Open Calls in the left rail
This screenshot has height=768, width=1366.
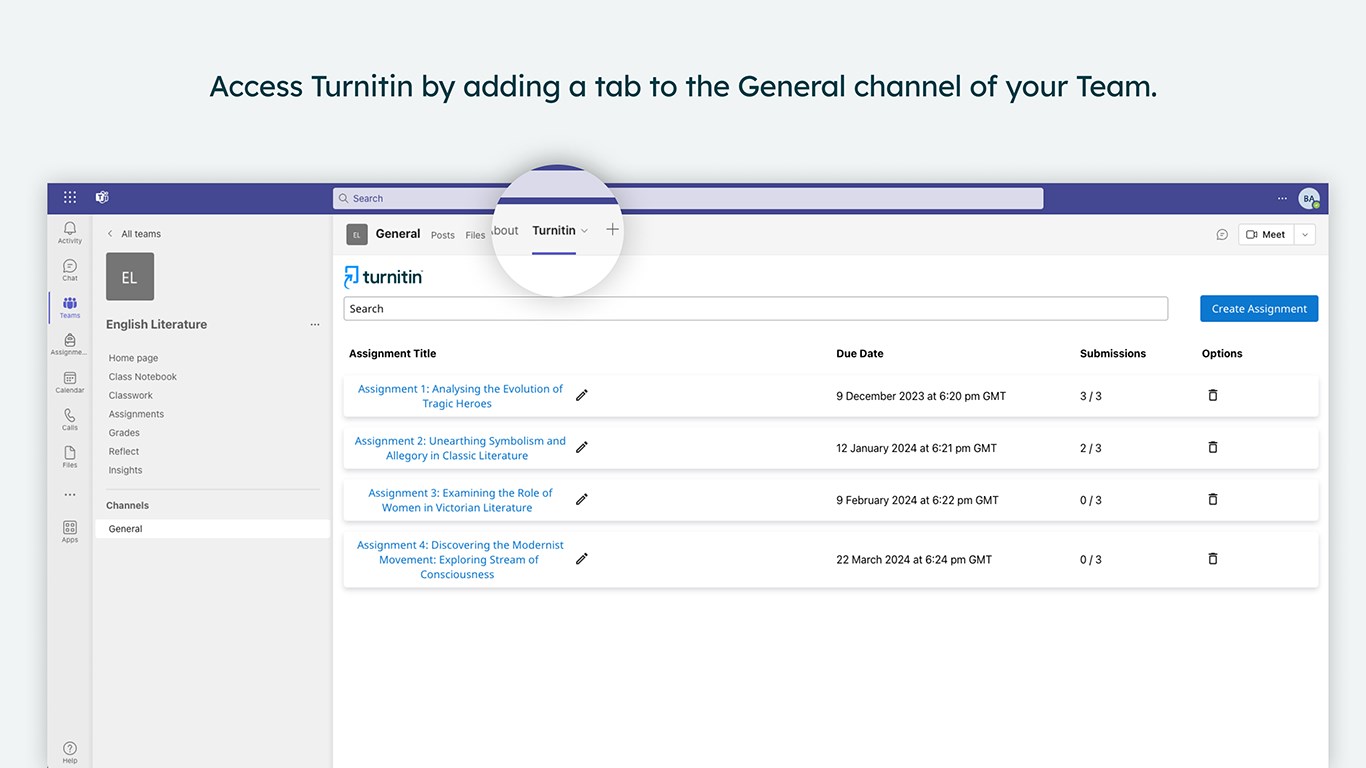click(70, 418)
